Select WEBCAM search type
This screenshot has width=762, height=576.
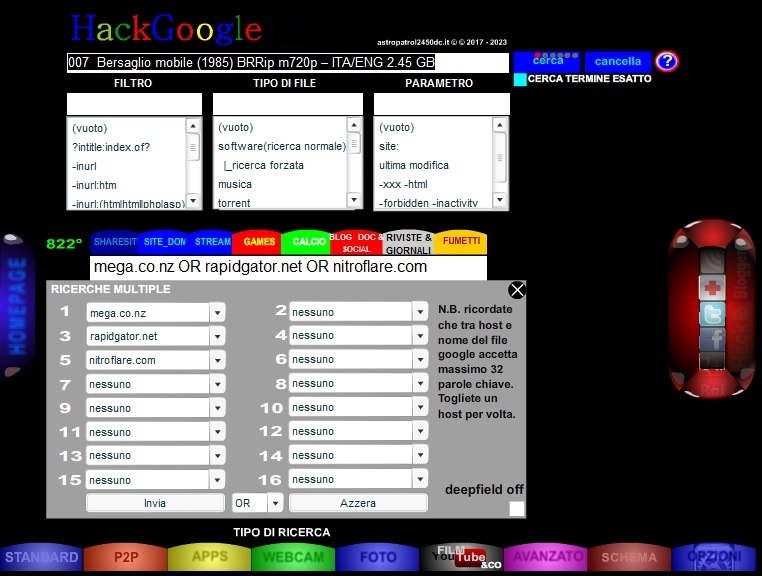point(294,557)
